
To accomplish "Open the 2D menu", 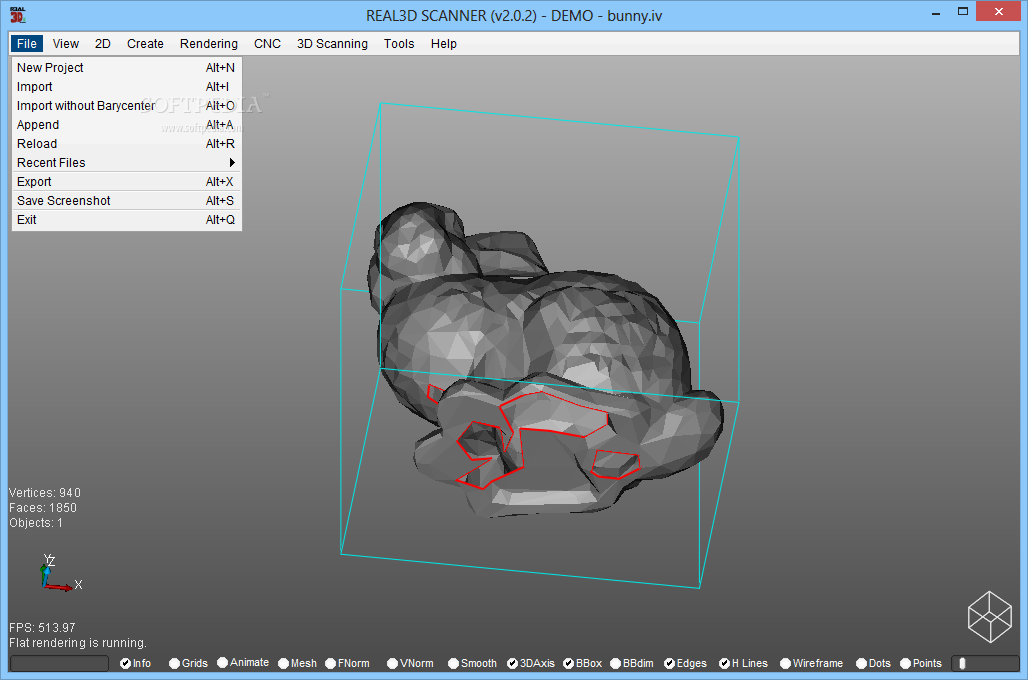I will (103, 43).
